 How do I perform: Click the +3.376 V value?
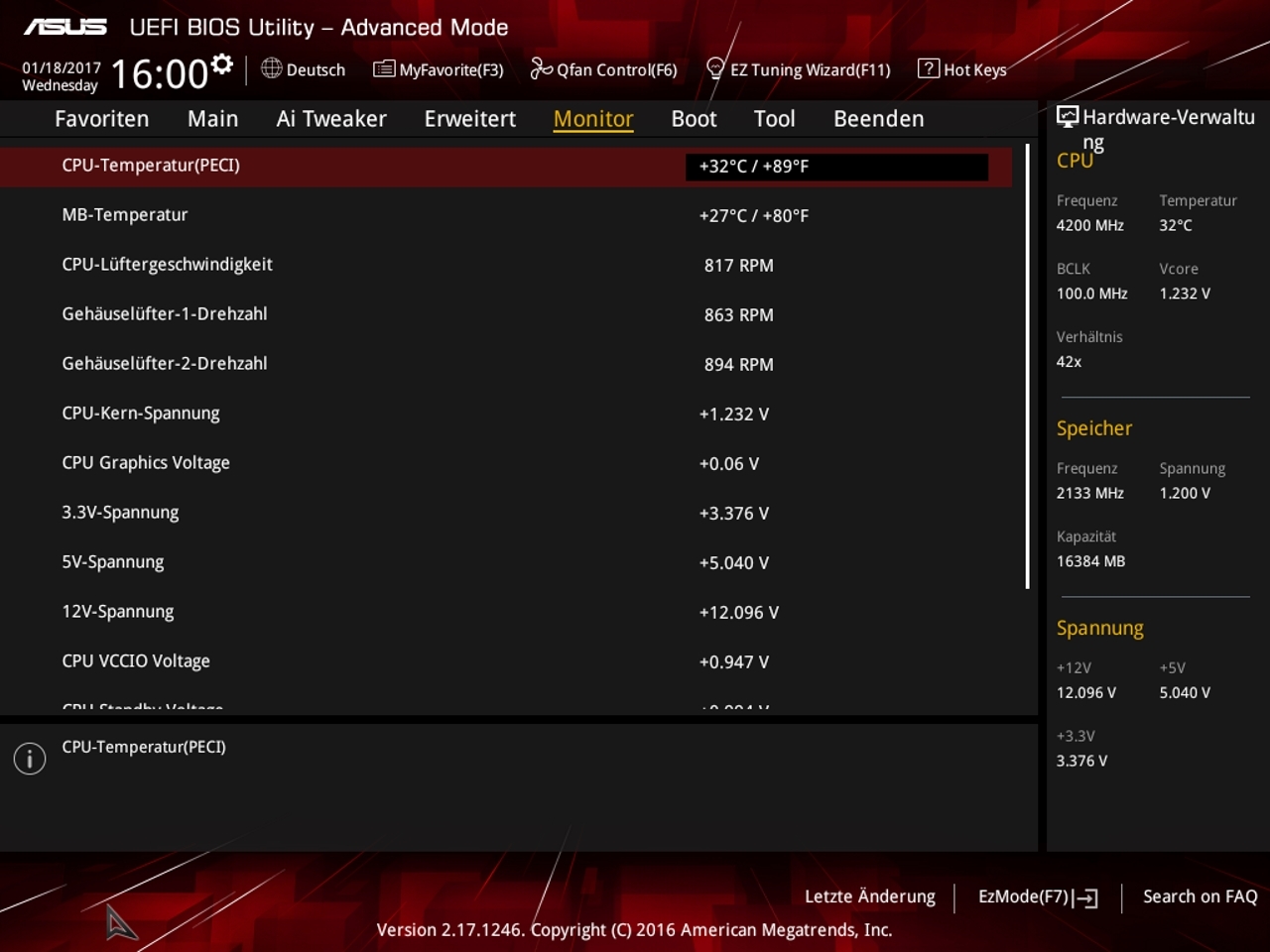pyautogui.click(x=733, y=514)
